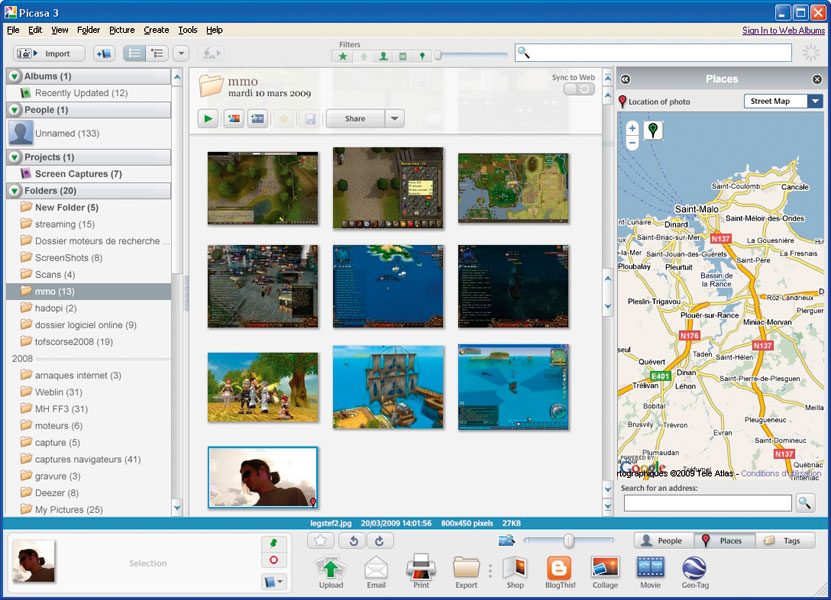
Task: Click the save-to-disk icon beside Share
Action: (310, 119)
